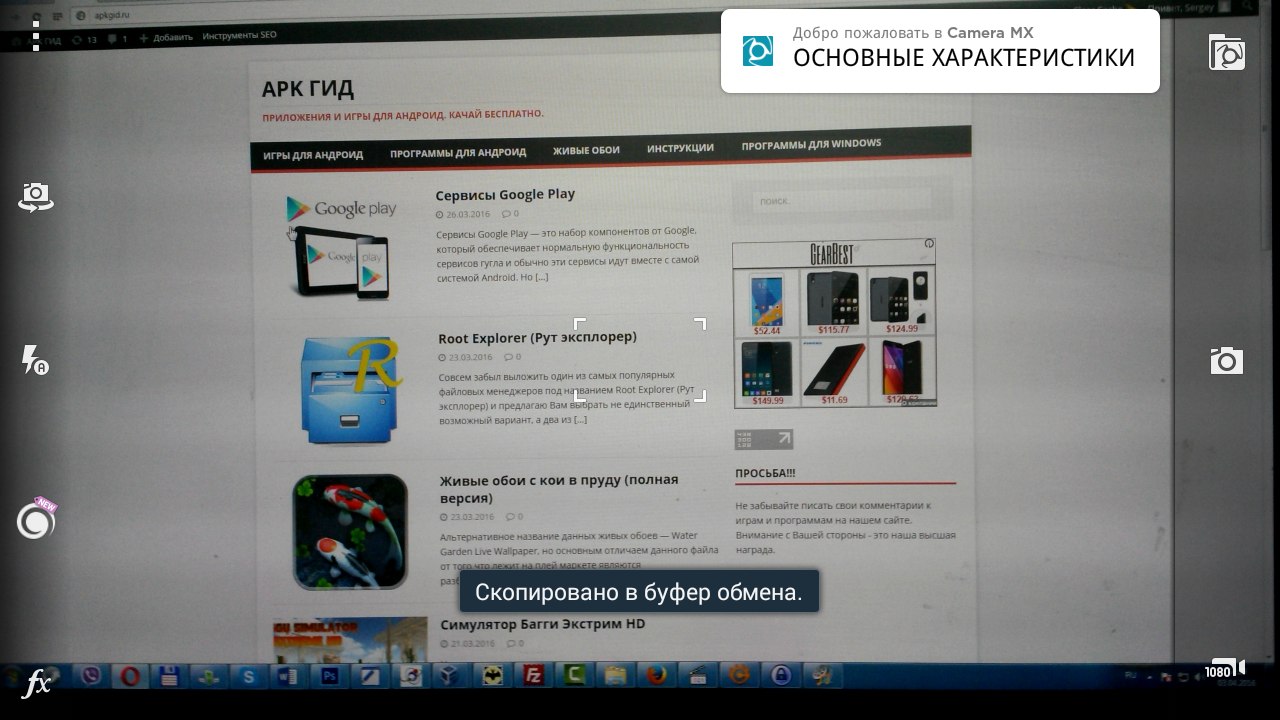
Task: Open the photo gallery icon
Action: 1226,52
